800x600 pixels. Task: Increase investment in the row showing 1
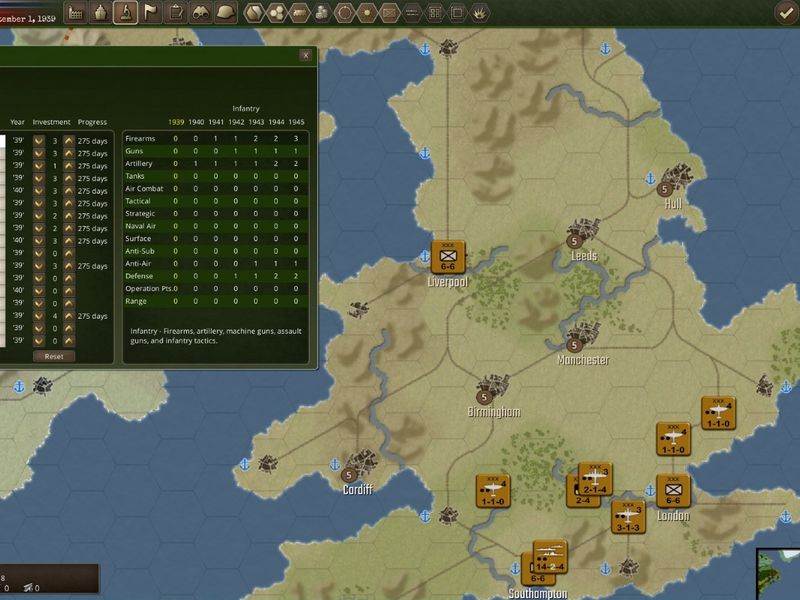click(69, 166)
